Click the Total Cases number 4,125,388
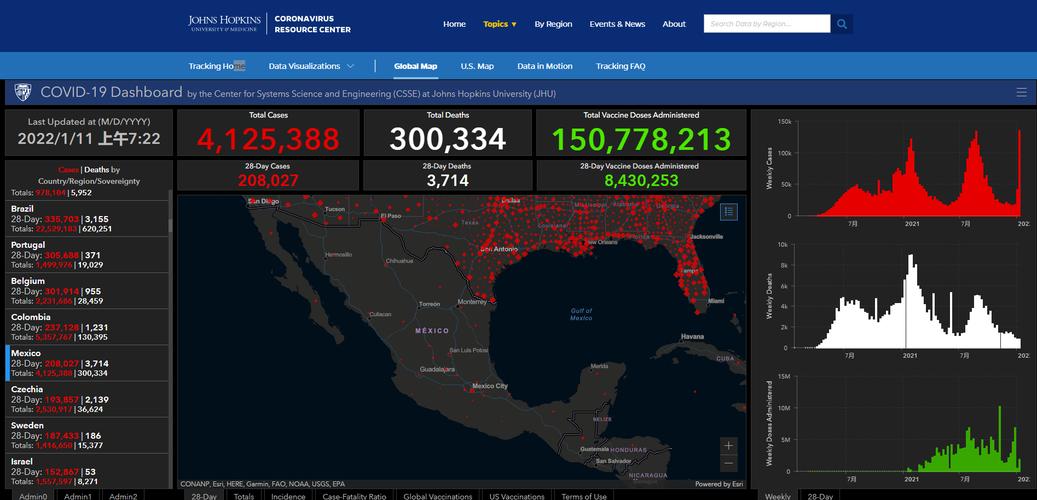This screenshot has width=1037, height=500. pyautogui.click(x=269, y=139)
